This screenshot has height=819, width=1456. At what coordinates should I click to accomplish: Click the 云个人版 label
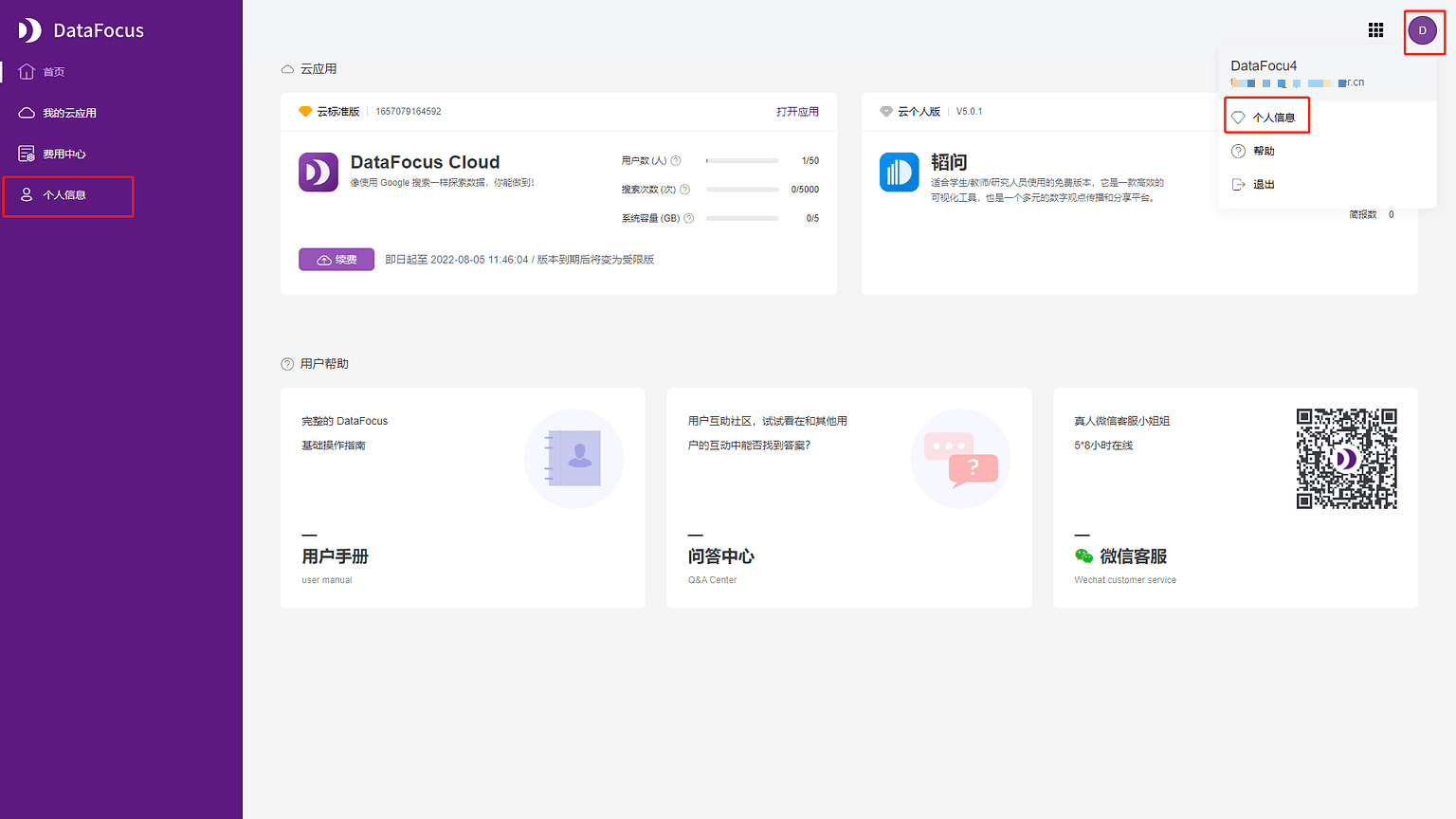tap(919, 112)
